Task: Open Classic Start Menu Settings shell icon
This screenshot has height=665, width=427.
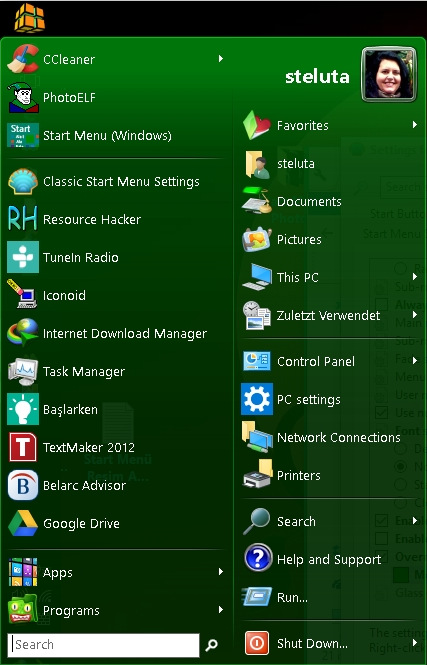Action: tap(23, 182)
